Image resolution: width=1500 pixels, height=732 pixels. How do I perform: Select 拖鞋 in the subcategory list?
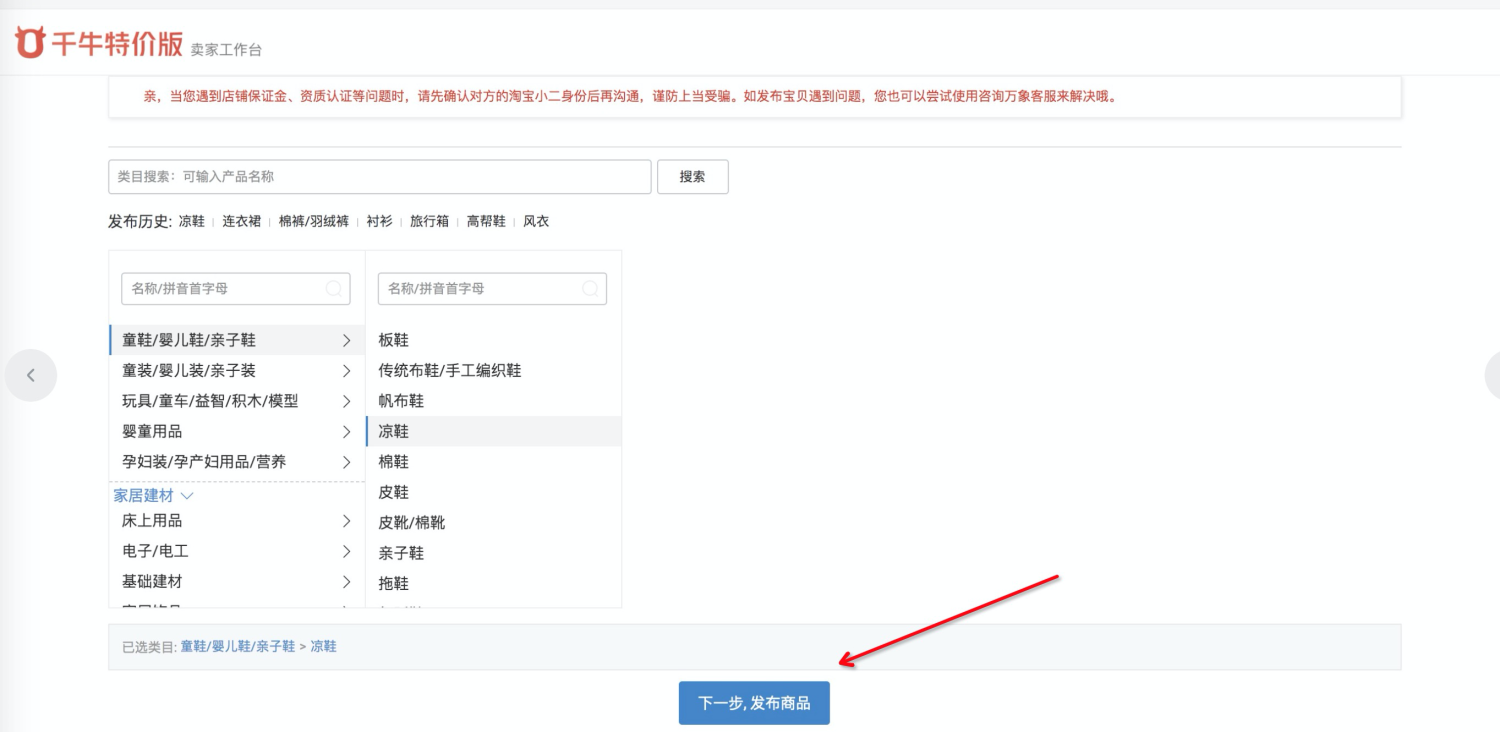(393, 583)
